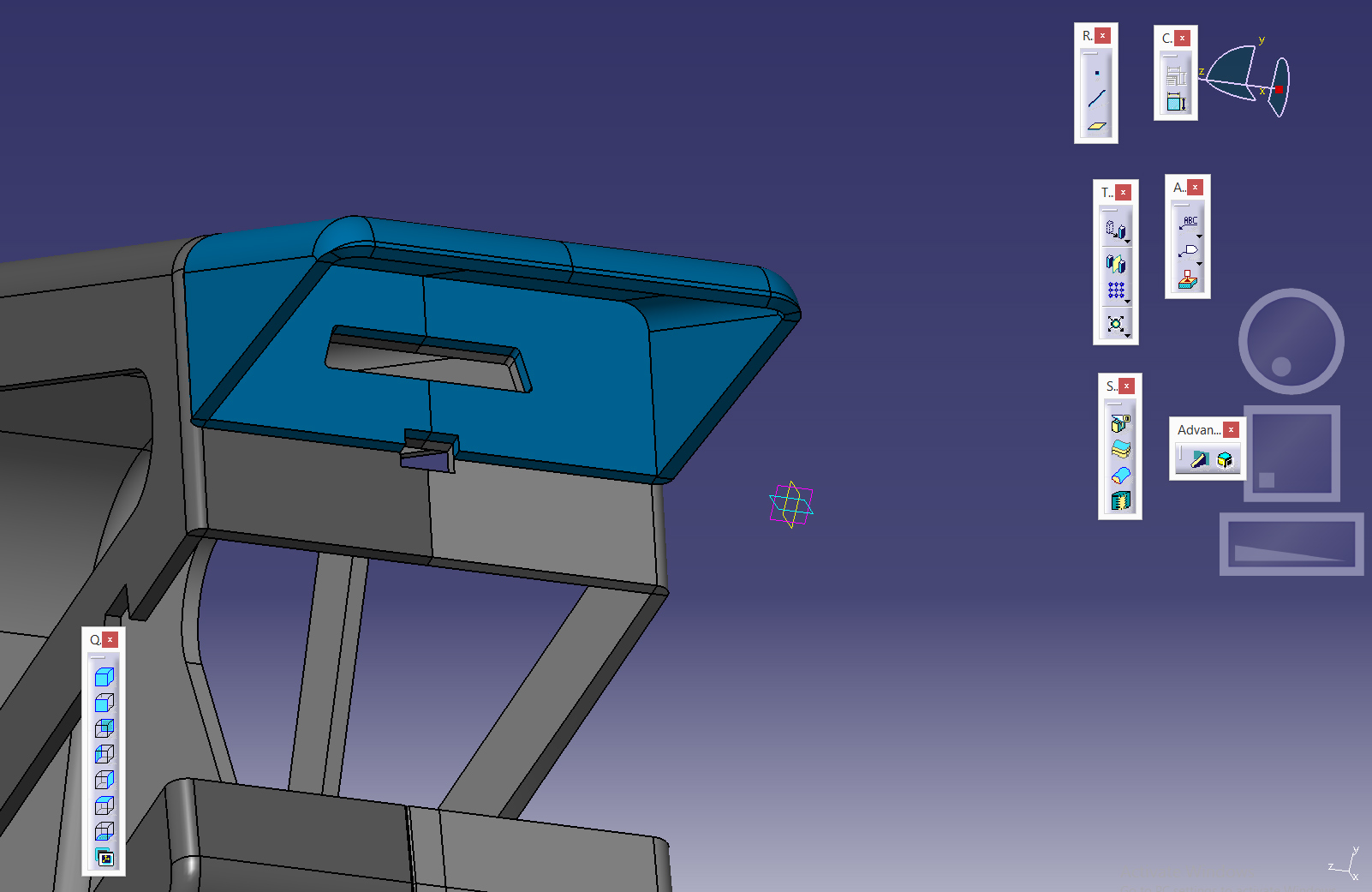The image size is (1372, 892).
Task: Click the Sew Surface tool
Action: click(1120, 500)
